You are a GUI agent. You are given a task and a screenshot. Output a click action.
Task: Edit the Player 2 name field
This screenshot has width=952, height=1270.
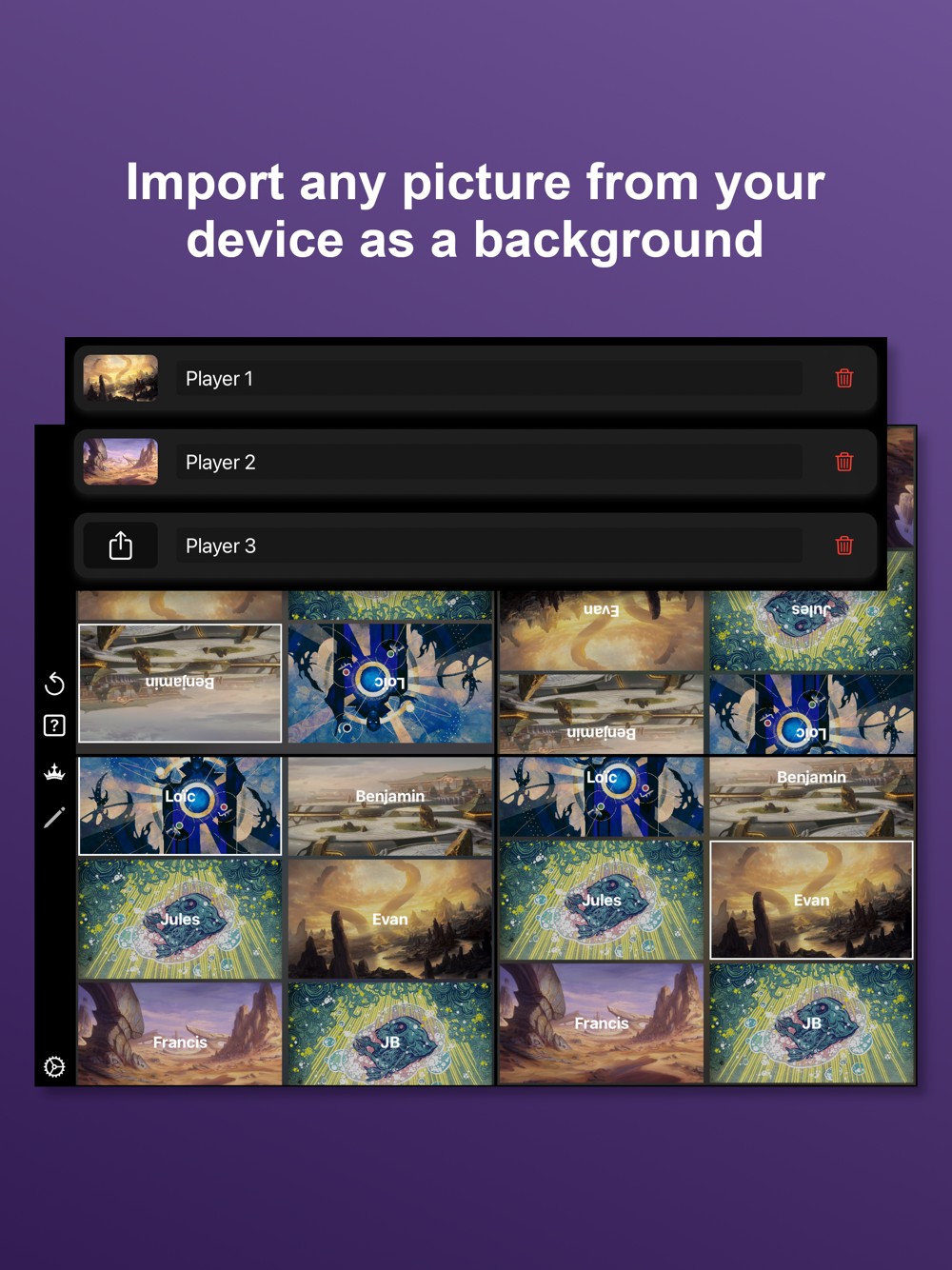488,462
